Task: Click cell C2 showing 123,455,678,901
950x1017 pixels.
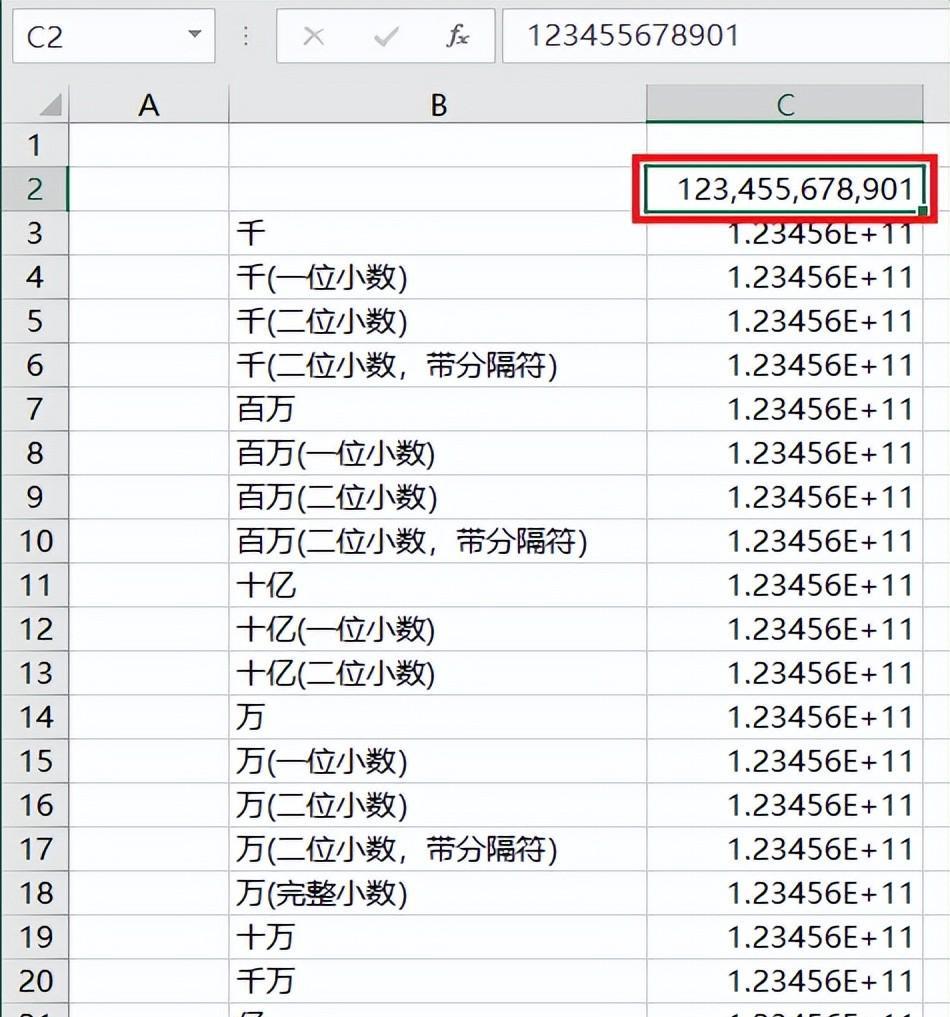Action: coord(785,189)
